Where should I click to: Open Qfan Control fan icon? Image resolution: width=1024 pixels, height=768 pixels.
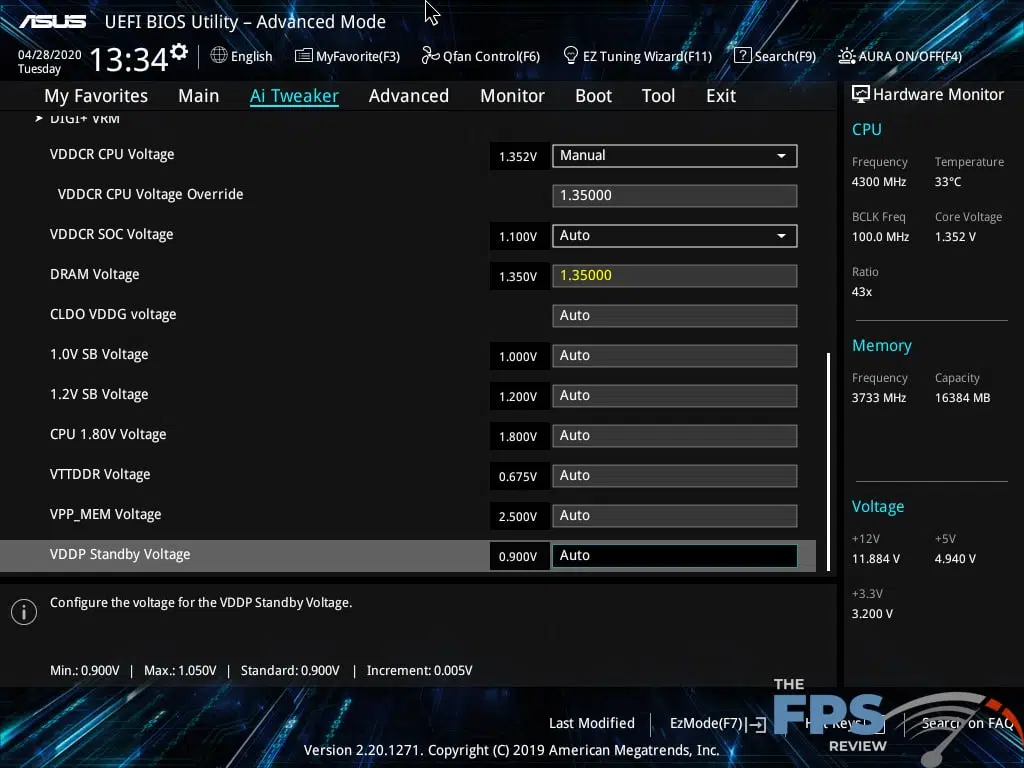[430, 56]
